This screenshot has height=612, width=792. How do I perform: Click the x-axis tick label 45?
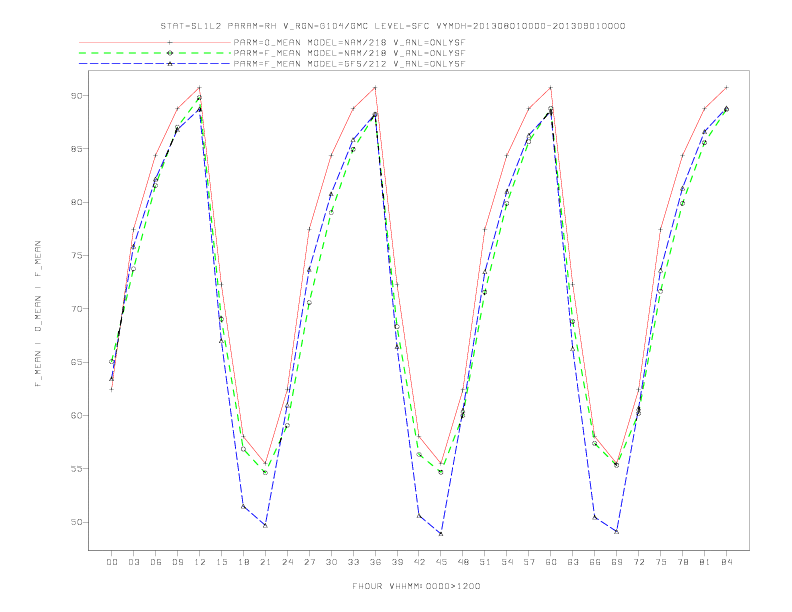[x=441, y=562]
